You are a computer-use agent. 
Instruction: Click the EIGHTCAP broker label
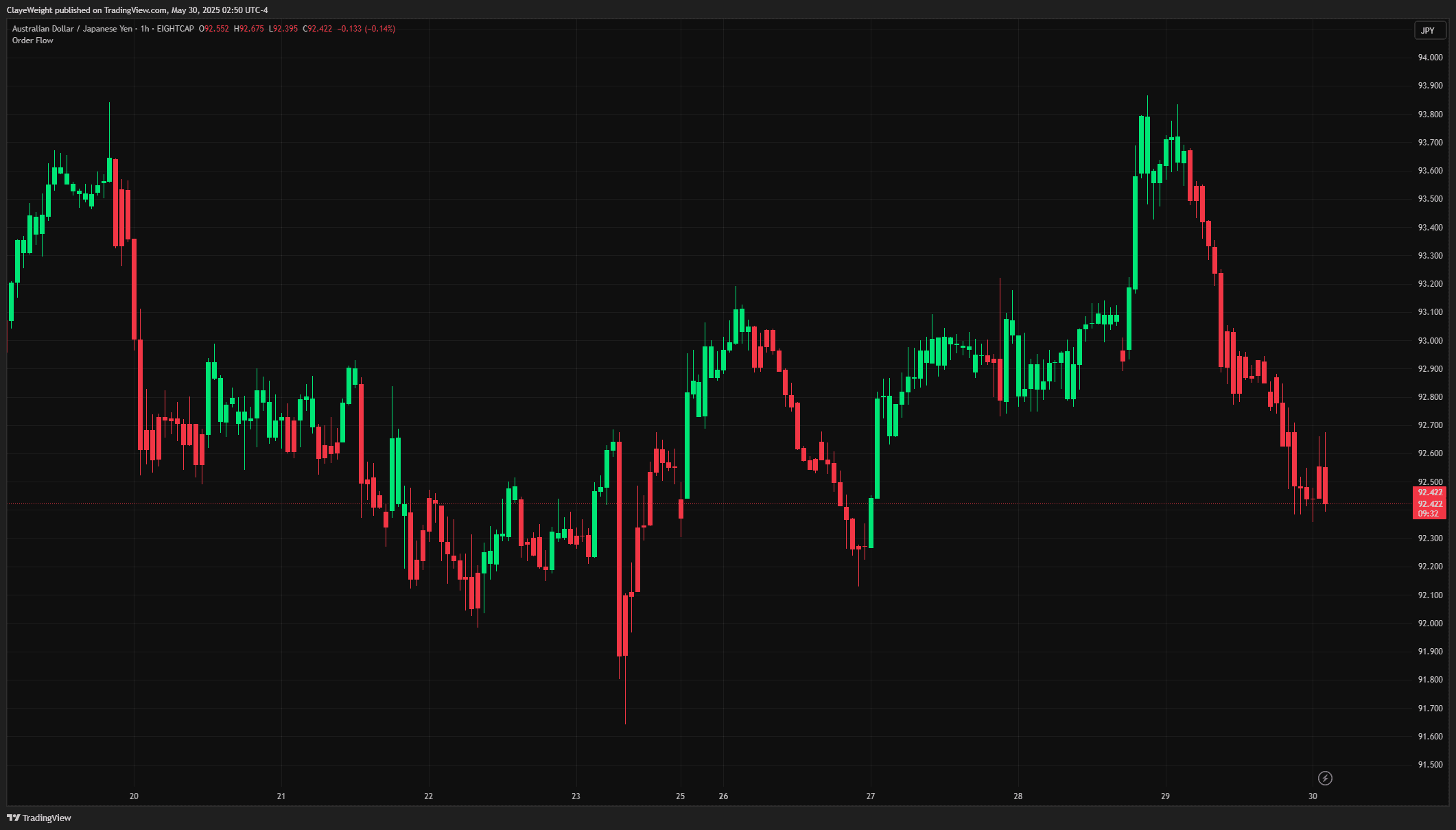point(175,29)
